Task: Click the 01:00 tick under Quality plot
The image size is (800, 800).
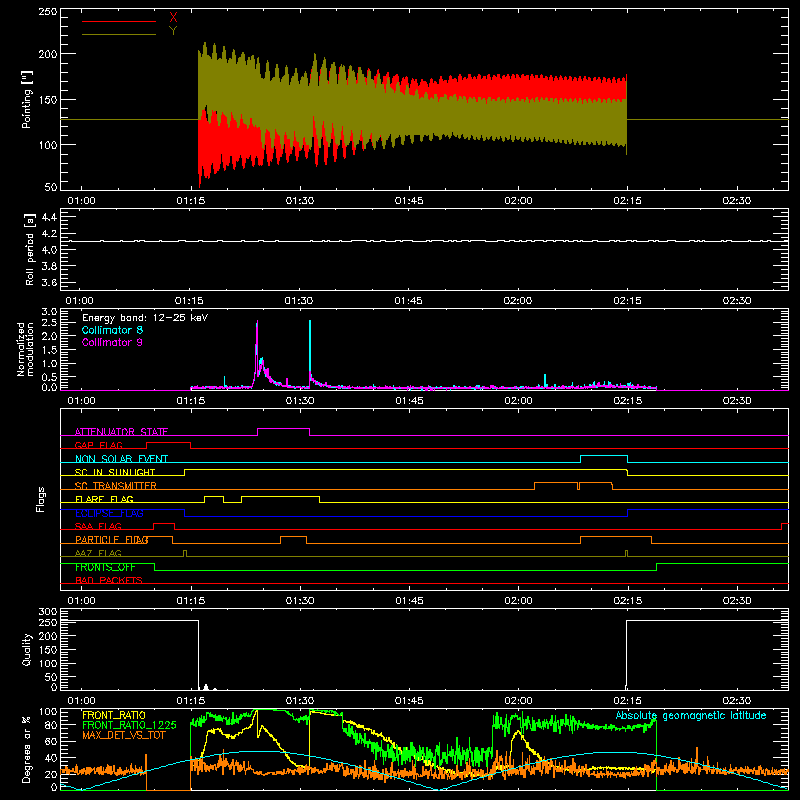Action: click(81, 701)
